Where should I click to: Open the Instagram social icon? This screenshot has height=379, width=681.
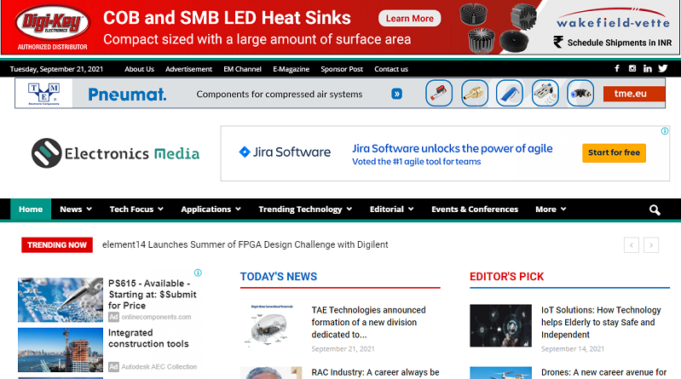[x=632, y=69]
